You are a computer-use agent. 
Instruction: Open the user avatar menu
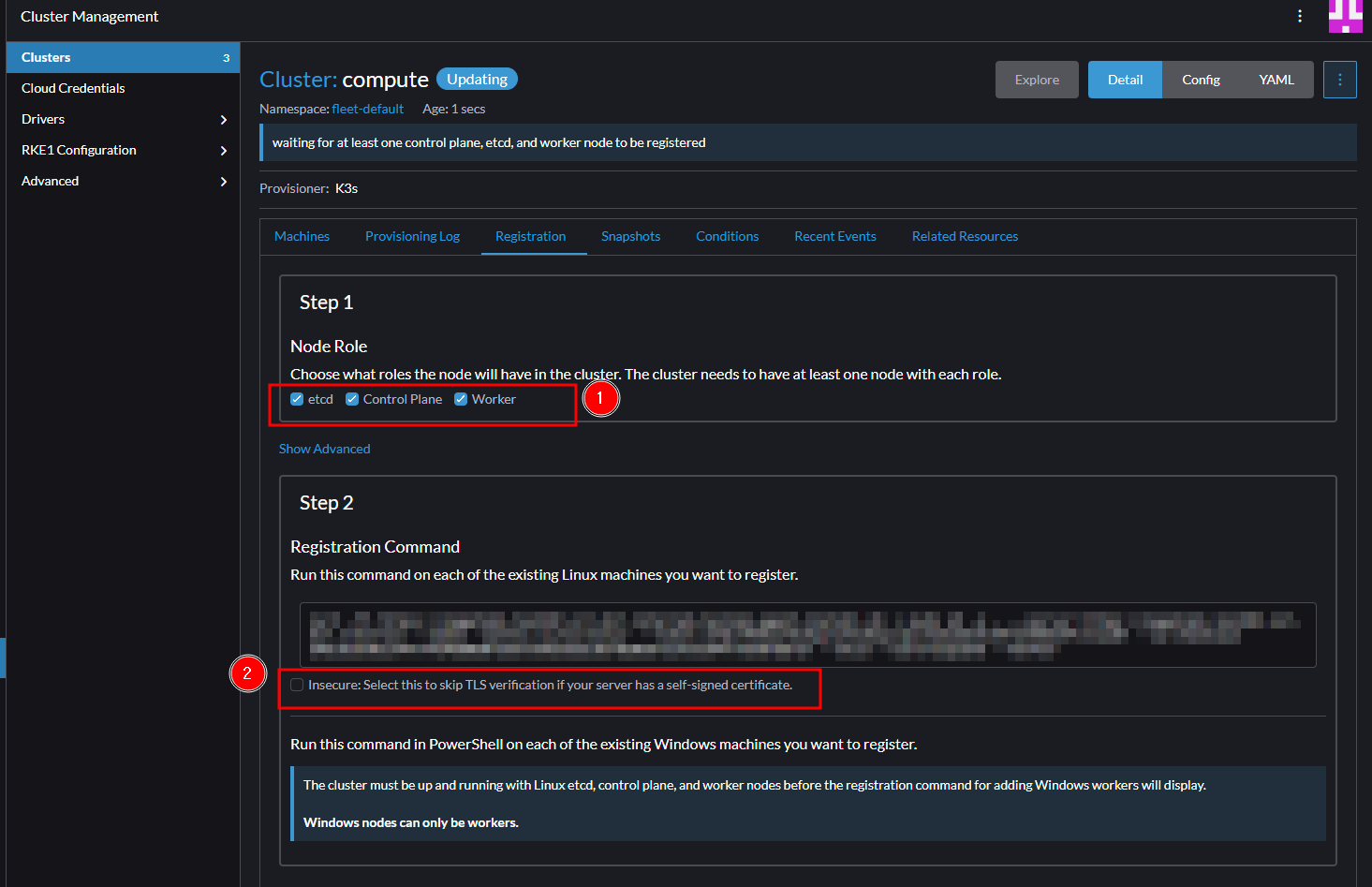1346,16
